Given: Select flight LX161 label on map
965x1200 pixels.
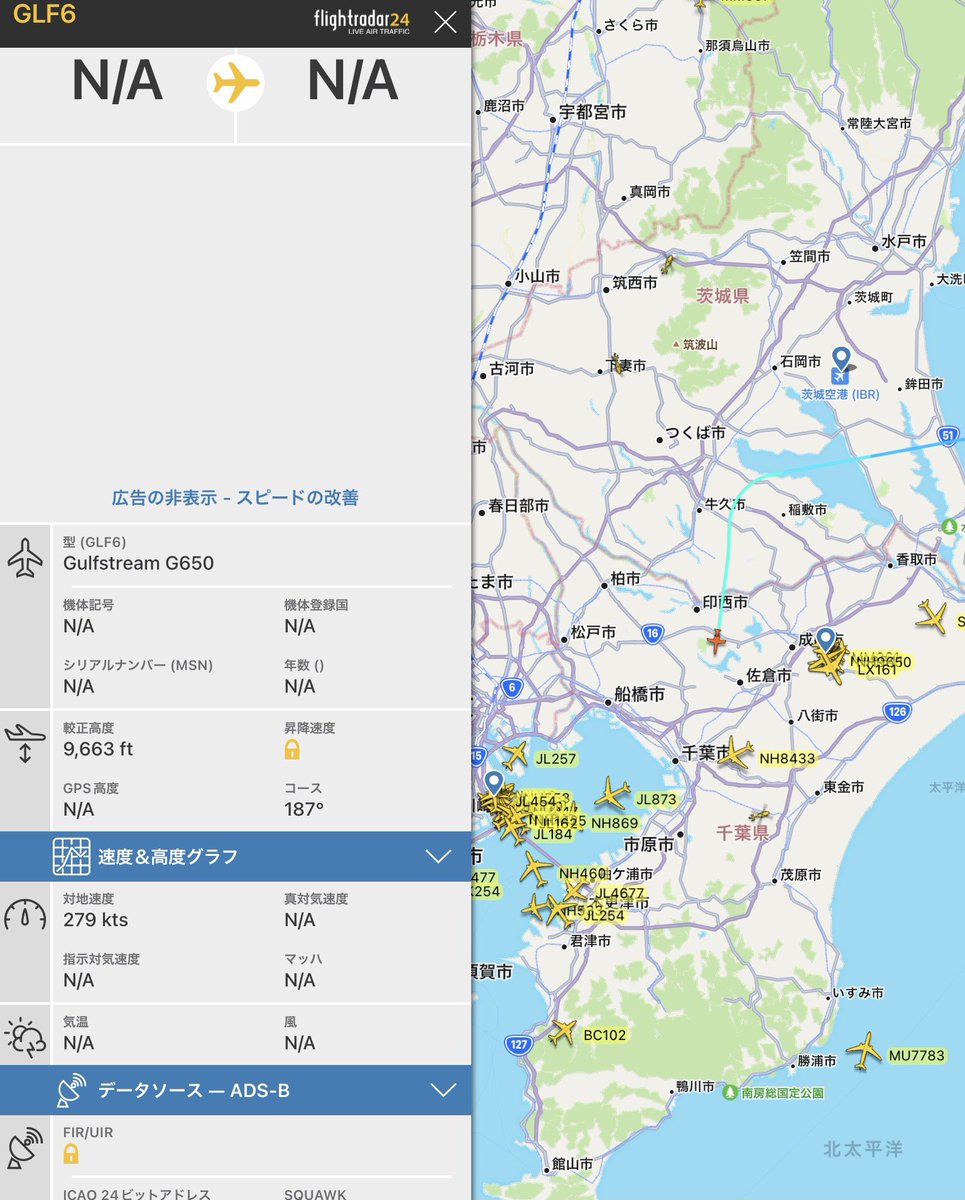Looking at the screenshot, I should click(x=877, y=669).
